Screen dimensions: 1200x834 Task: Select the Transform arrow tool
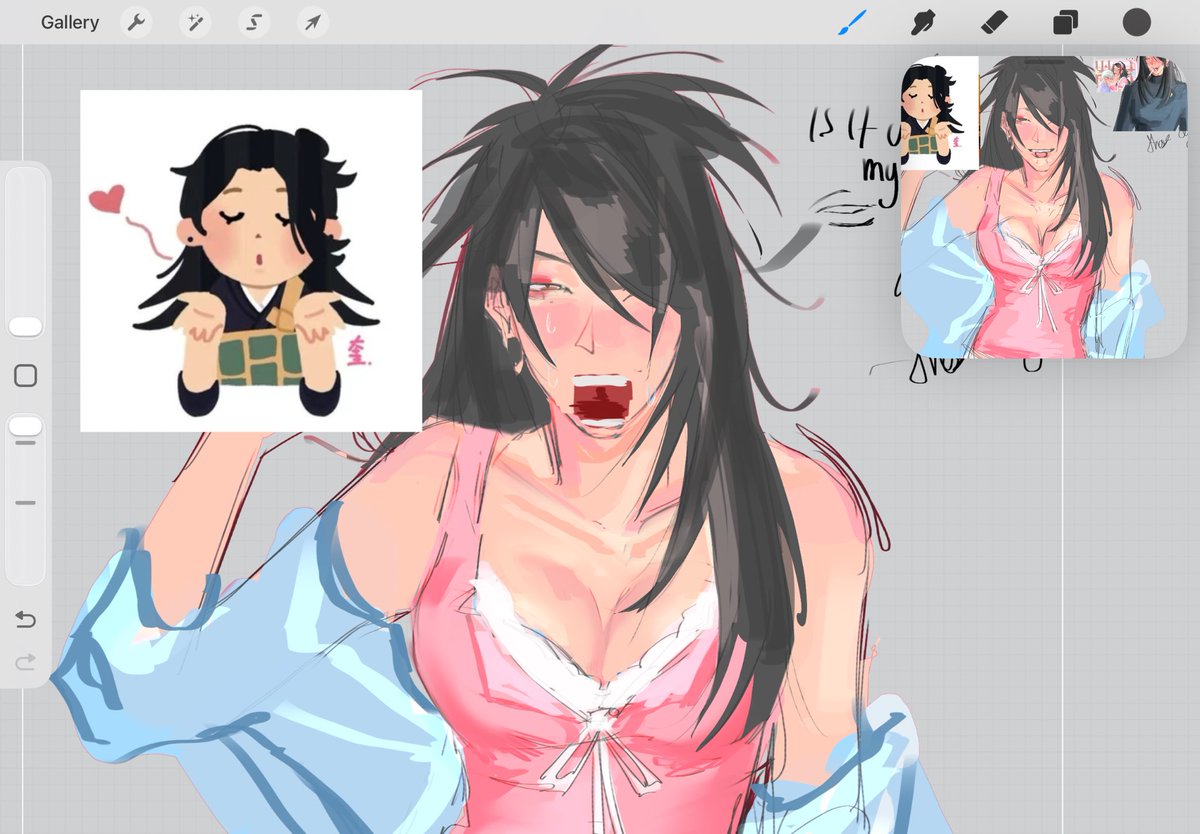coord(313,22)
